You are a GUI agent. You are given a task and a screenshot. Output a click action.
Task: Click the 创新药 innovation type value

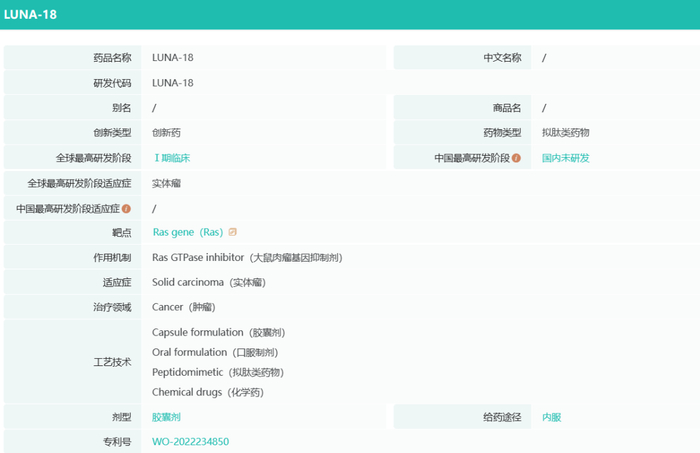(x=167, y=133)
